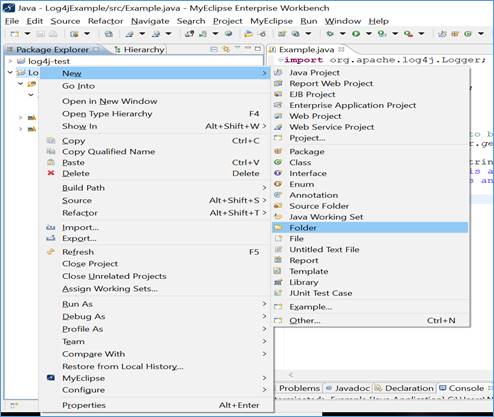The height and width of the screenshot is (417, 494).
Task: Click Collapse All in Package Explorer
Action: point(214,49)
